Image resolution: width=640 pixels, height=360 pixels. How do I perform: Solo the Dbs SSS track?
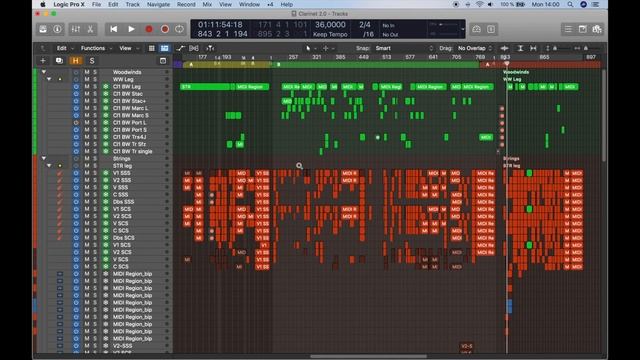95,202
